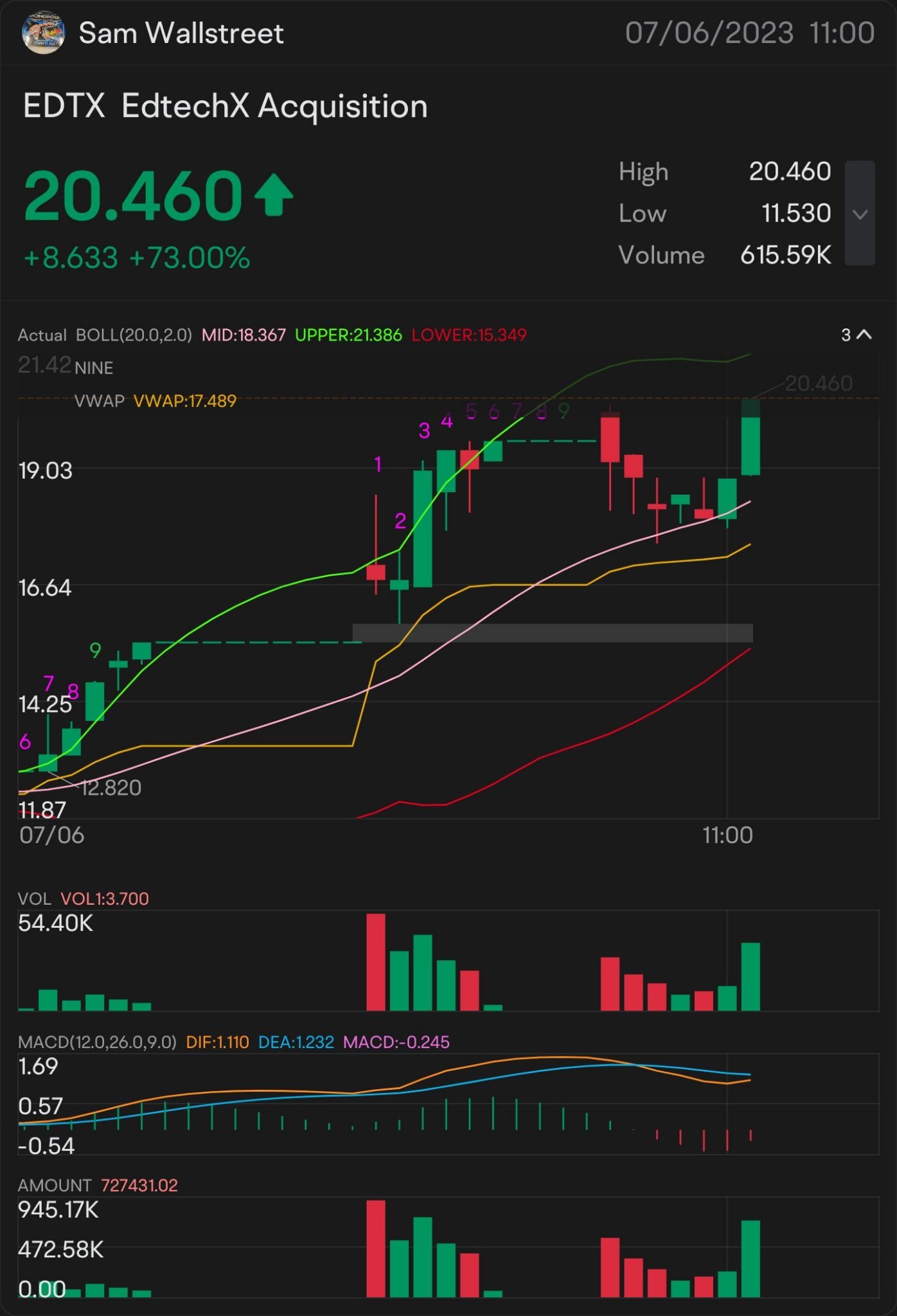897x1316 pixels.
Task: Tap the LOWER:15.349 value
Action: pos(469,335)
